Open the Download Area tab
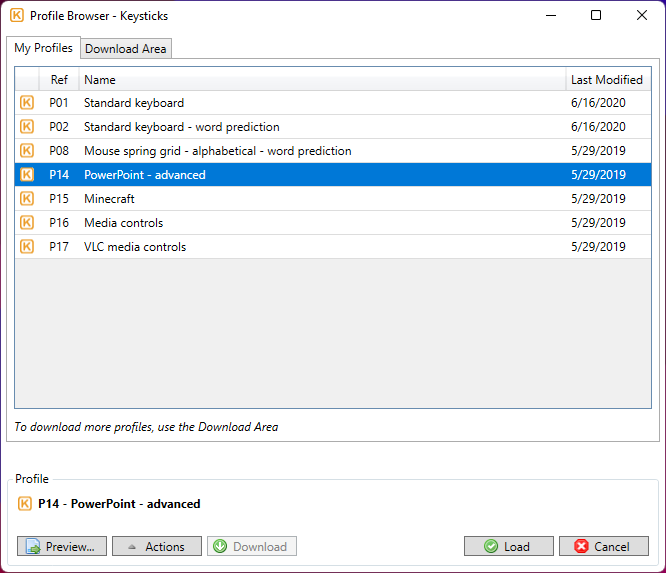Viewport: 666px width, 573px height. 126,49
